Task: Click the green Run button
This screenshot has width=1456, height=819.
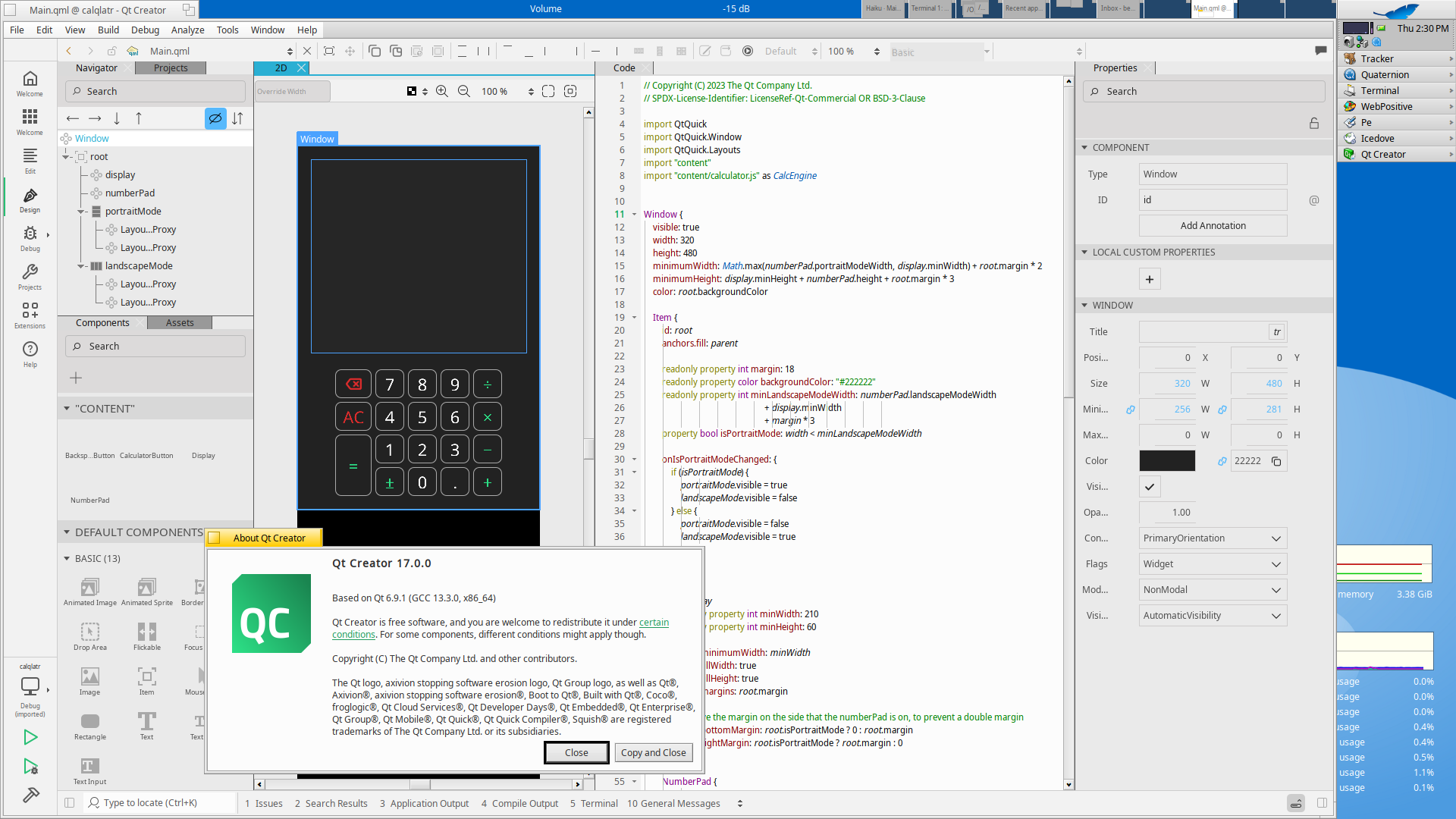Action: click(30, 737)
